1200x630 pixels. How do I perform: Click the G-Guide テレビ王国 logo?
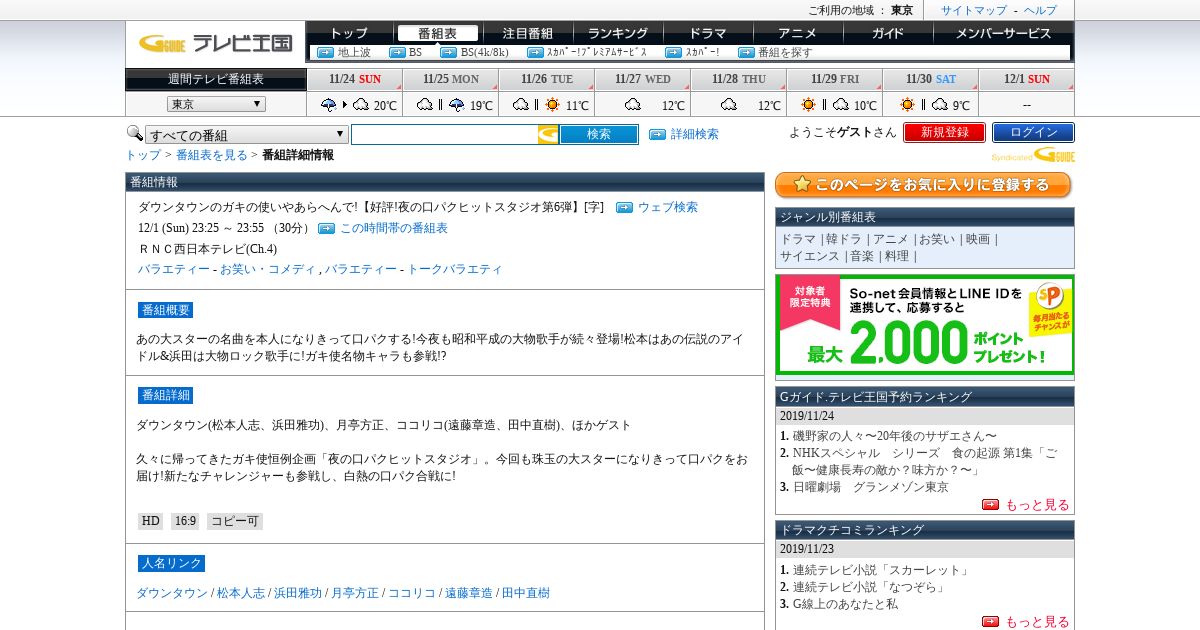[215, 43]
